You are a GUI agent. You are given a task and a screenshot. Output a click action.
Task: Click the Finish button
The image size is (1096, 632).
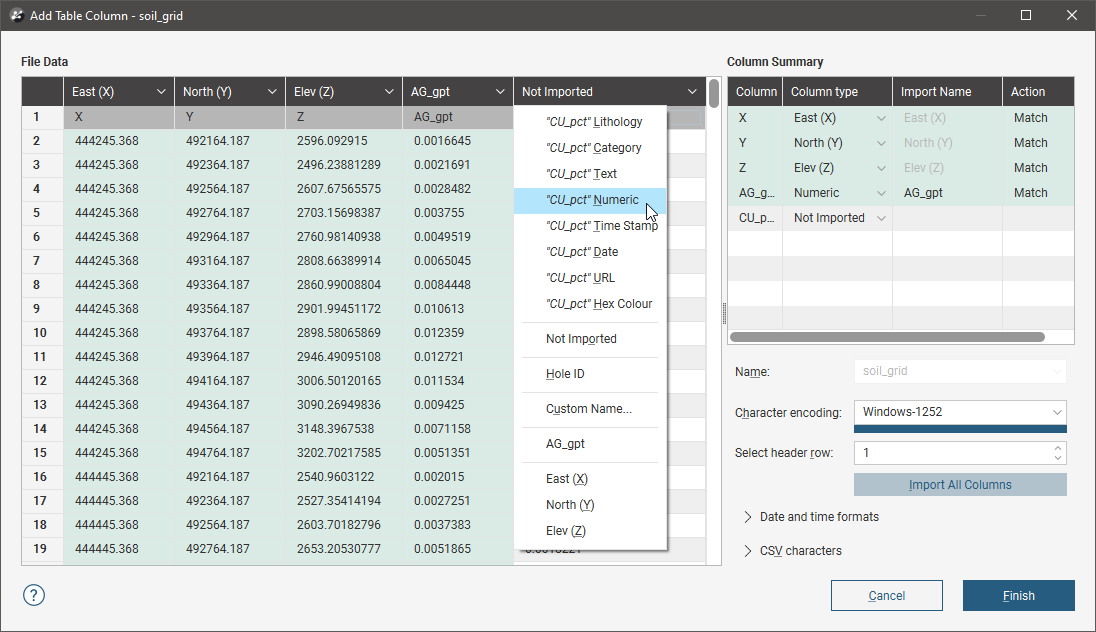[x=1018, y=596]
